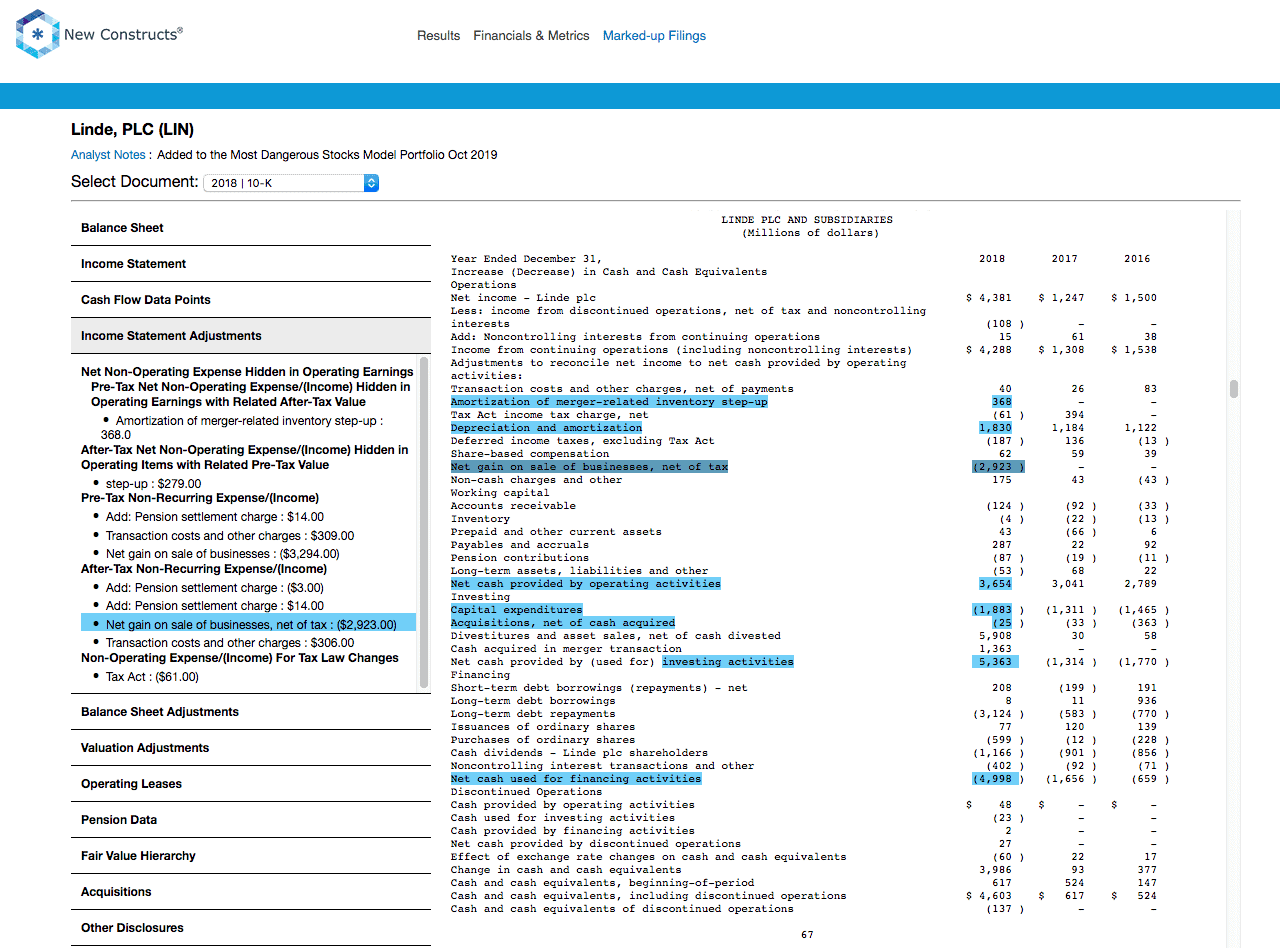
Task: Open the Financials & Metrics menu
Action: coord(531,35)
